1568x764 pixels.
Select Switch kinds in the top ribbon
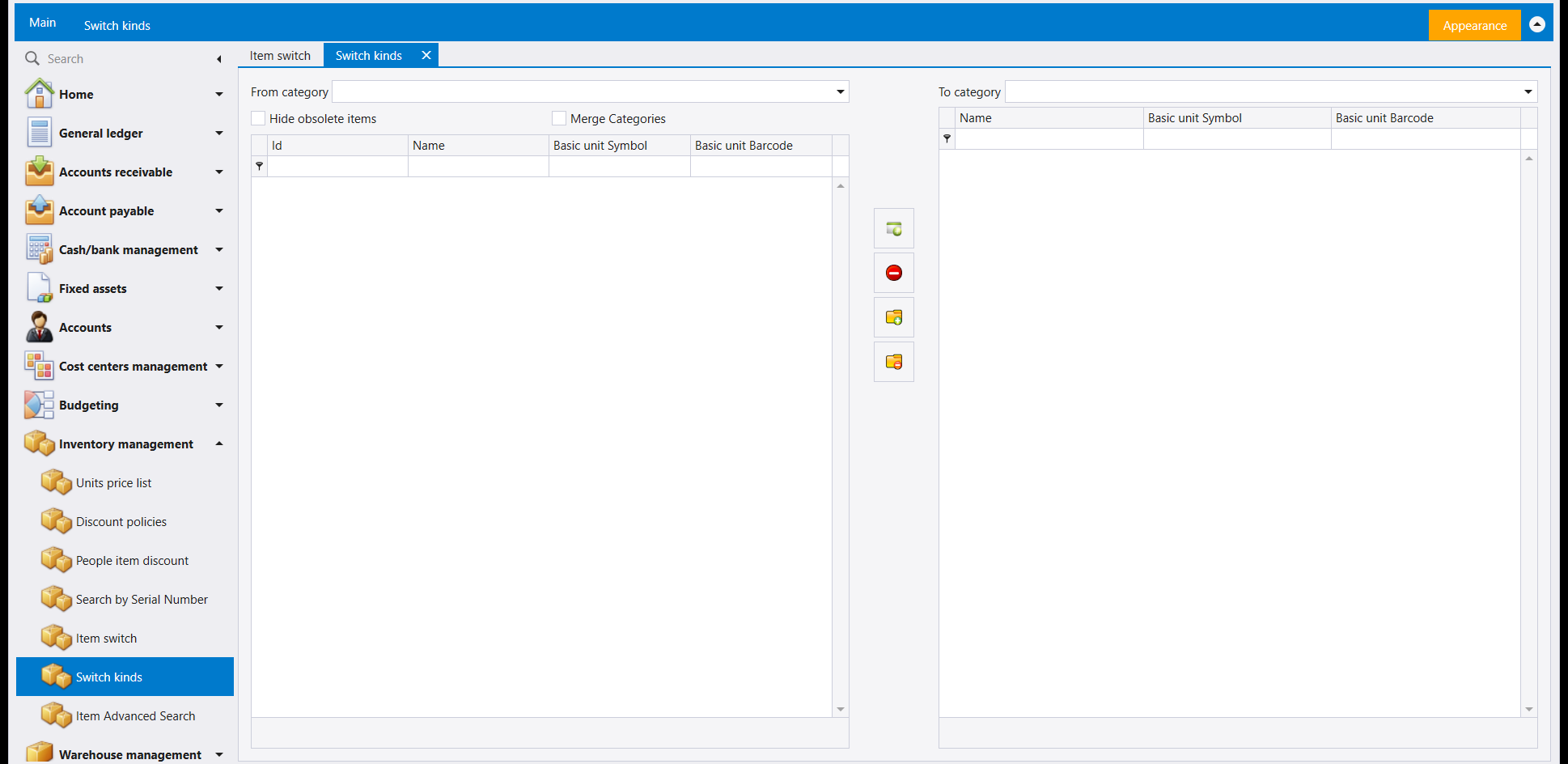pyautogui.click(x=117, y=25)
